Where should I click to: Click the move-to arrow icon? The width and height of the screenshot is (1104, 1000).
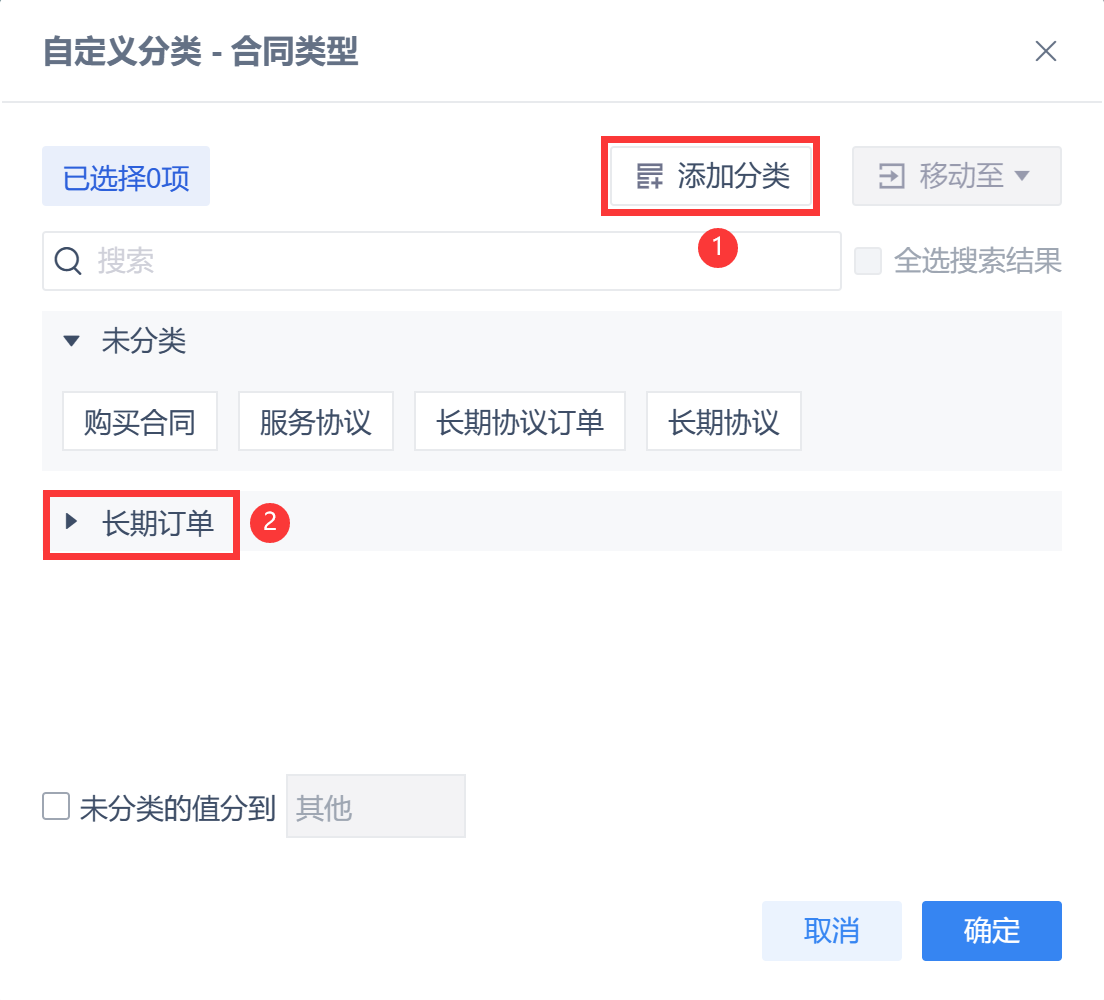(x=890, y=177)
